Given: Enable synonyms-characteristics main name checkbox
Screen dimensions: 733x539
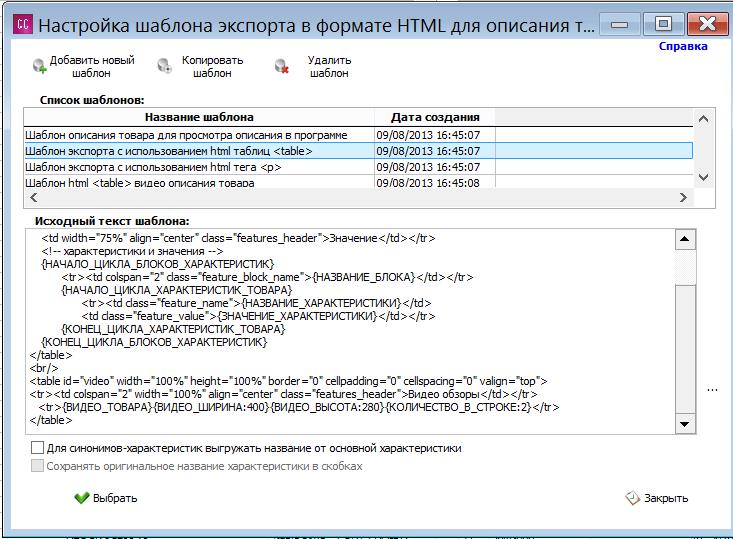Looking at the screenshot, I should tap(37, 448).
